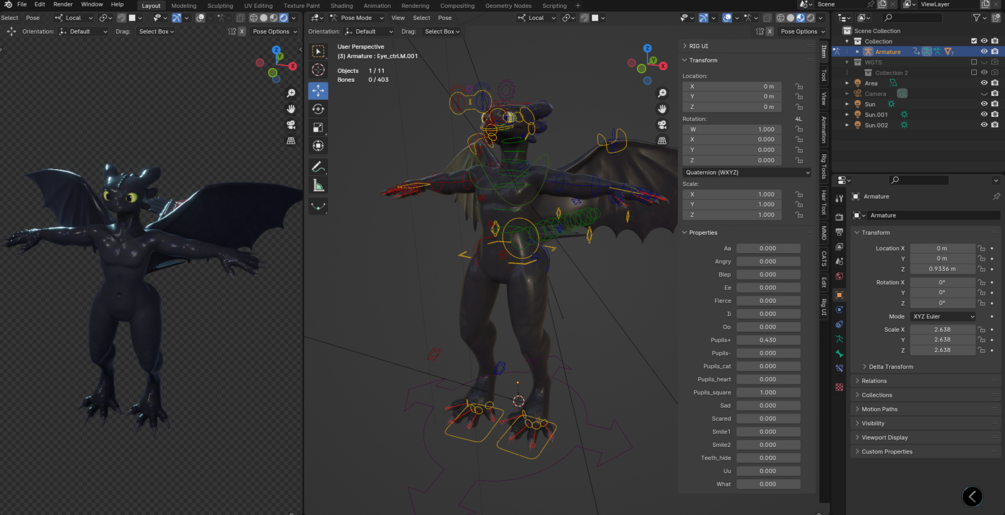The height and width of the screenshot is (515, 1005).
Task: Open the Texture properties tab icon
Action: tap(840, 387)
